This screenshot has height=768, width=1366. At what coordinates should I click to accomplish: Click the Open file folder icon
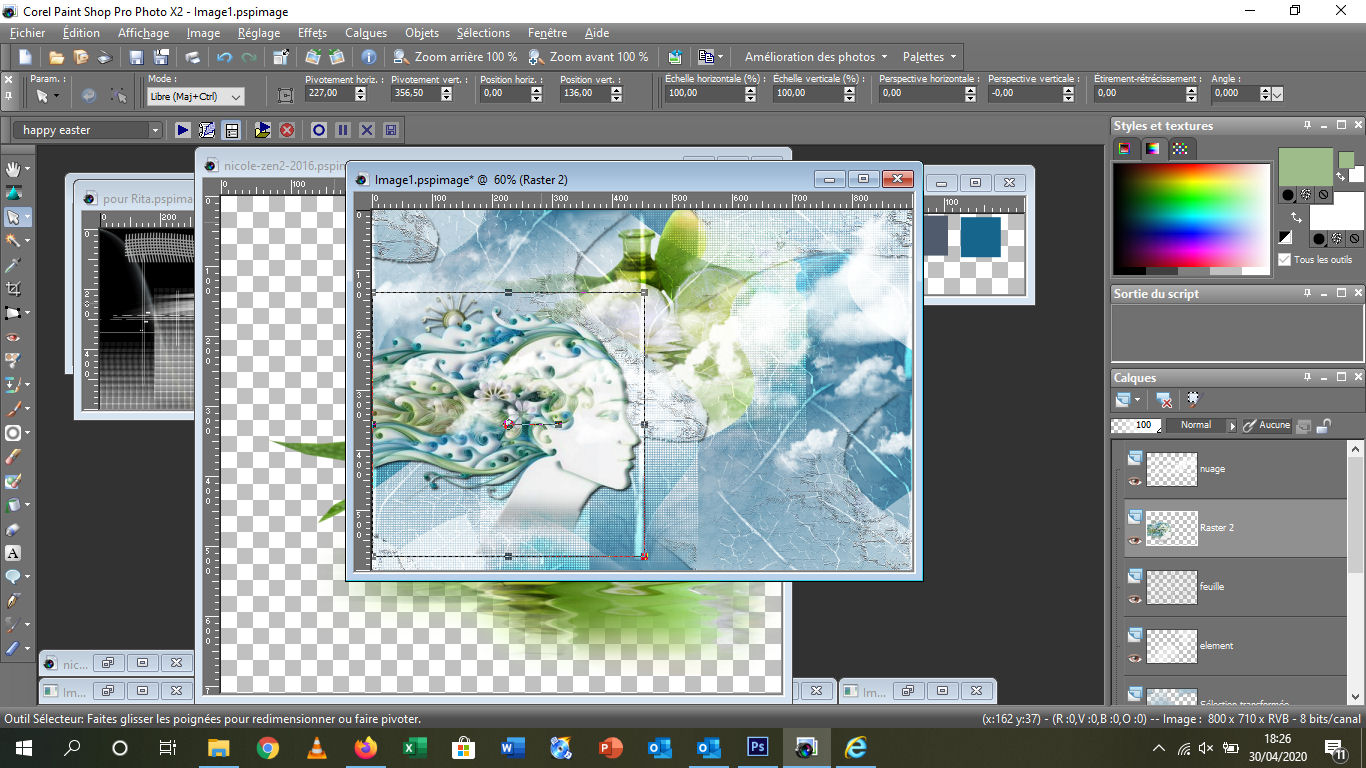[57, 57]
